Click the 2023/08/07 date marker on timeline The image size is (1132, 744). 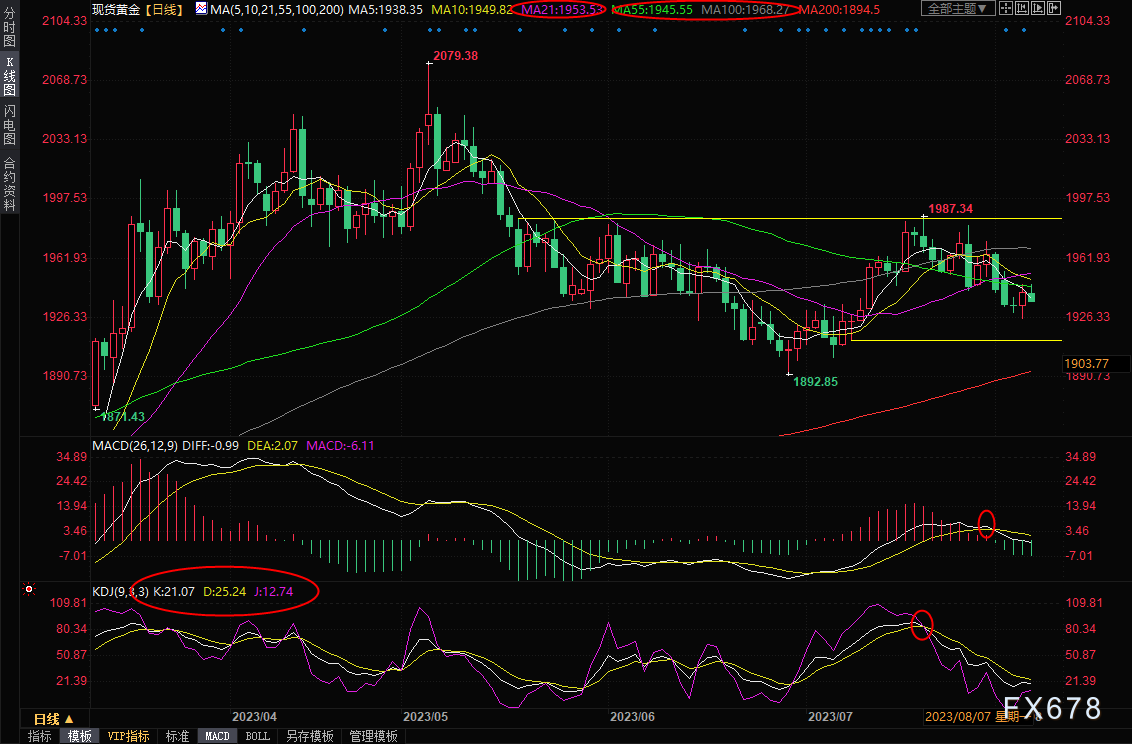(957, 717)
